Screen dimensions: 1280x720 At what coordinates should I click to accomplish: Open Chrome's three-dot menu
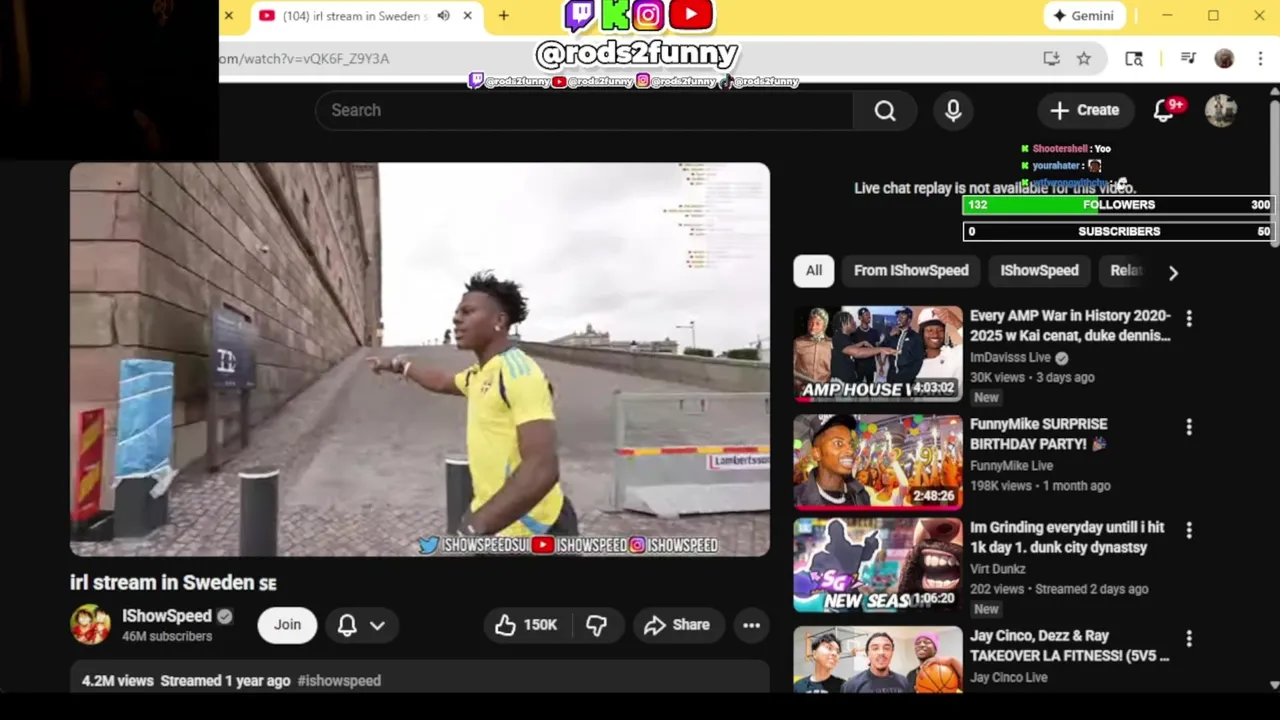coord(1260,58)
